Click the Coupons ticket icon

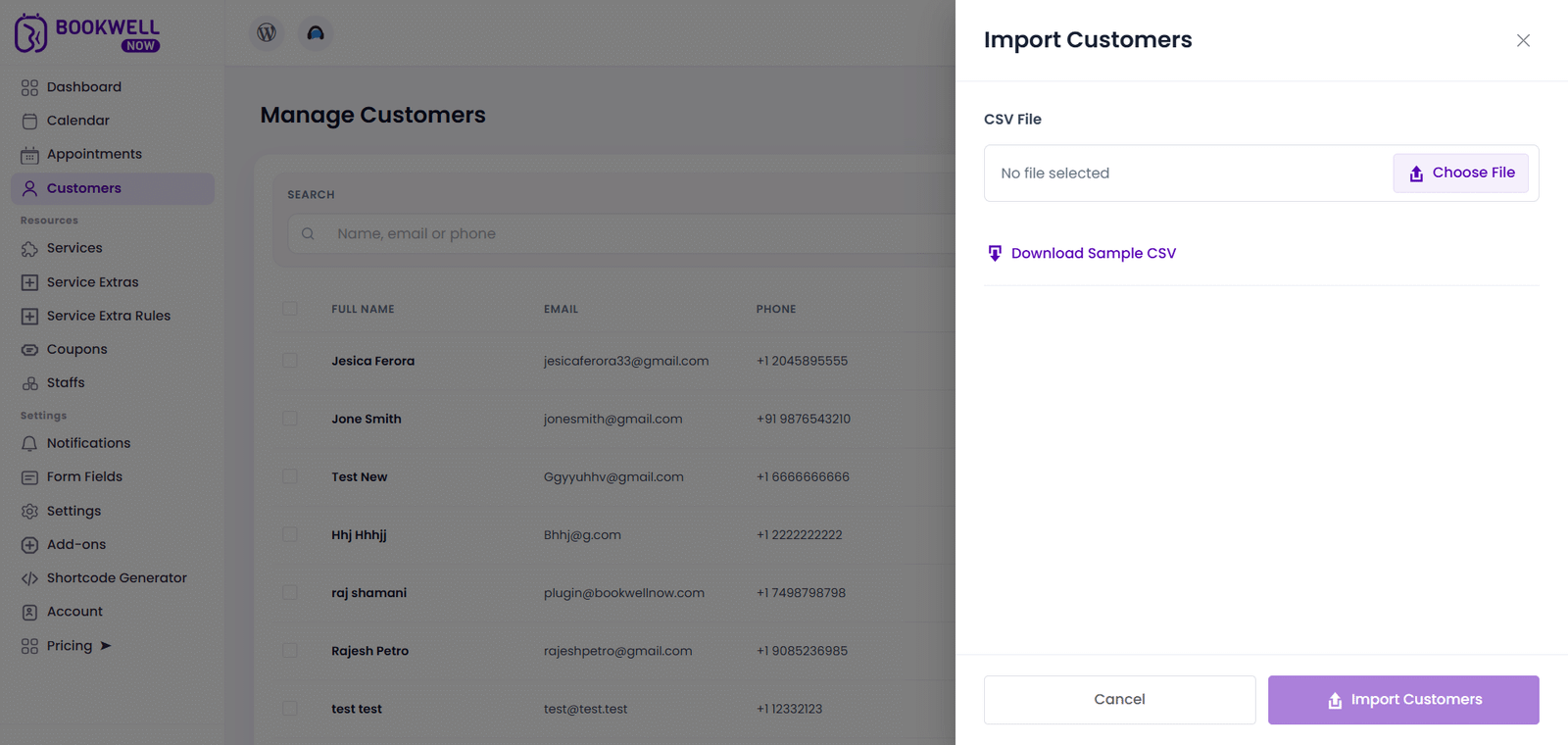coord(29,350)
